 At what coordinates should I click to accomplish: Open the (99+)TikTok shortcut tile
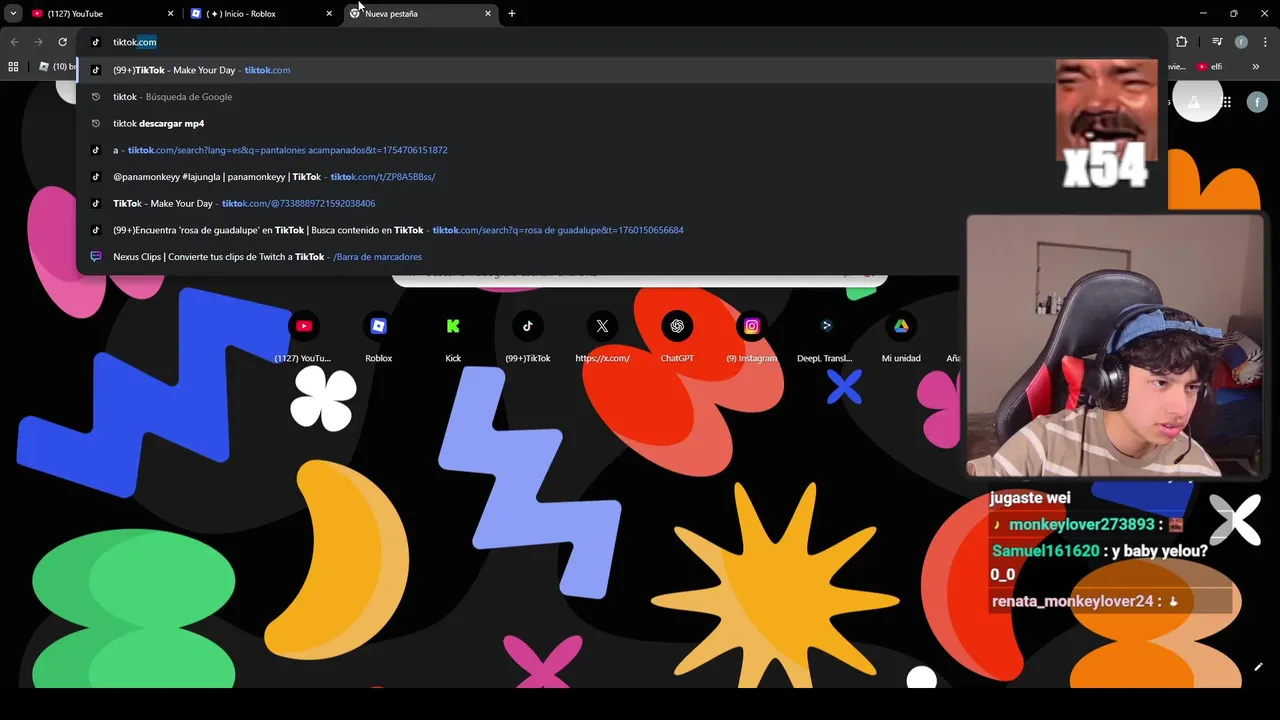[528, 337]
